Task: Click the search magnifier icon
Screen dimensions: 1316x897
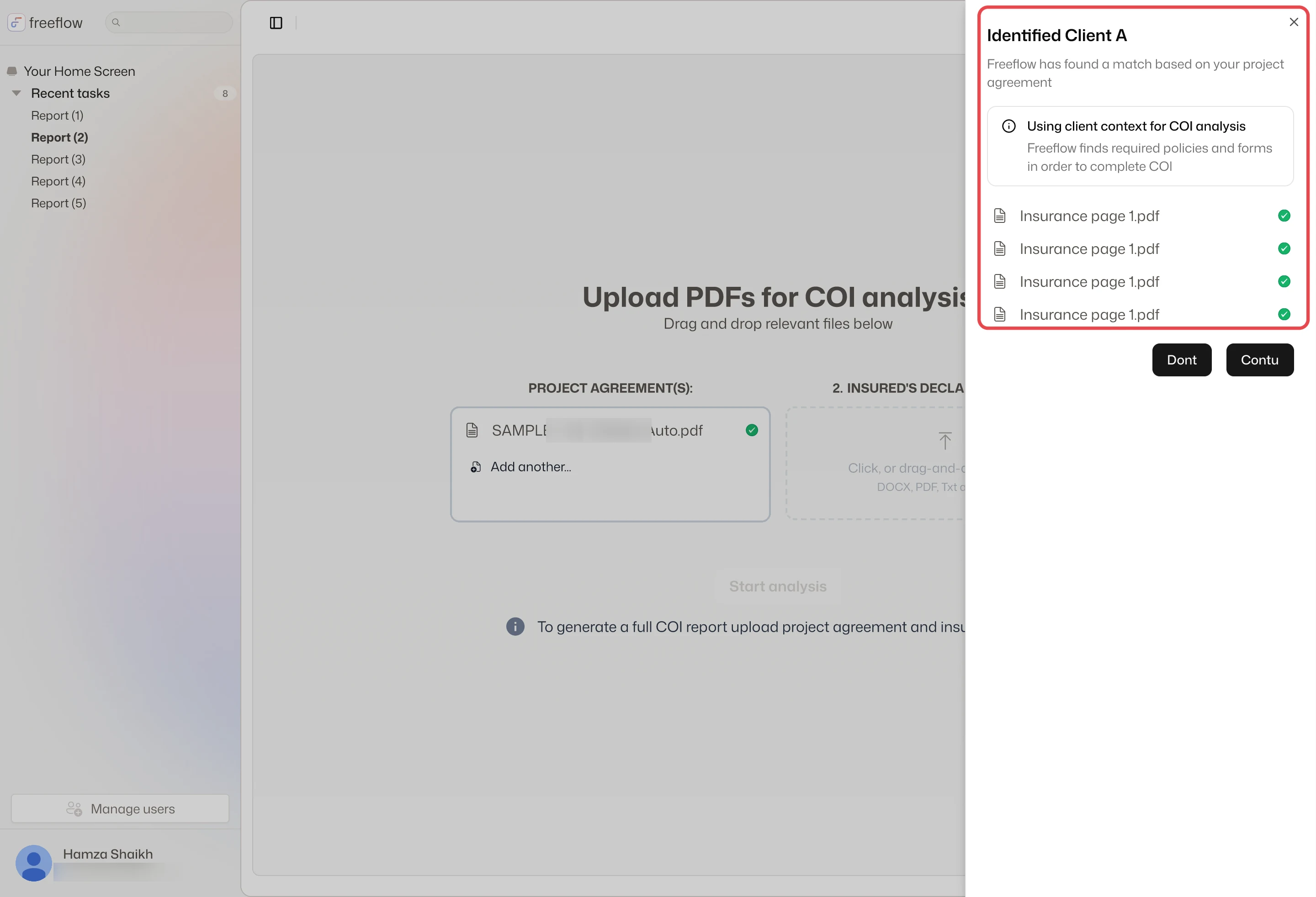Action: [x=116, y=23]
